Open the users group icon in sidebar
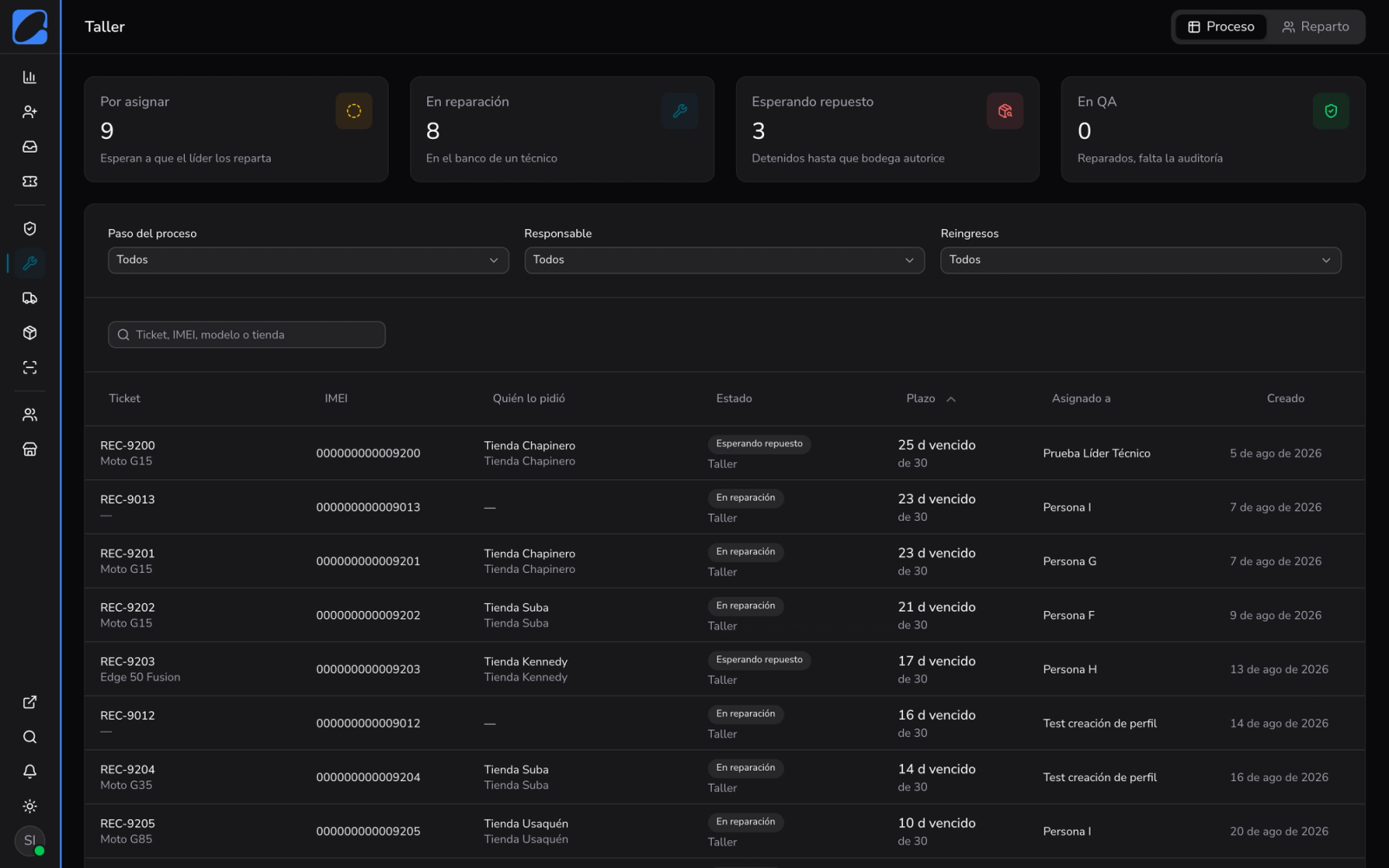This screenshot has height=868, width=1389. pyautogui.click(x=30, y=414)
